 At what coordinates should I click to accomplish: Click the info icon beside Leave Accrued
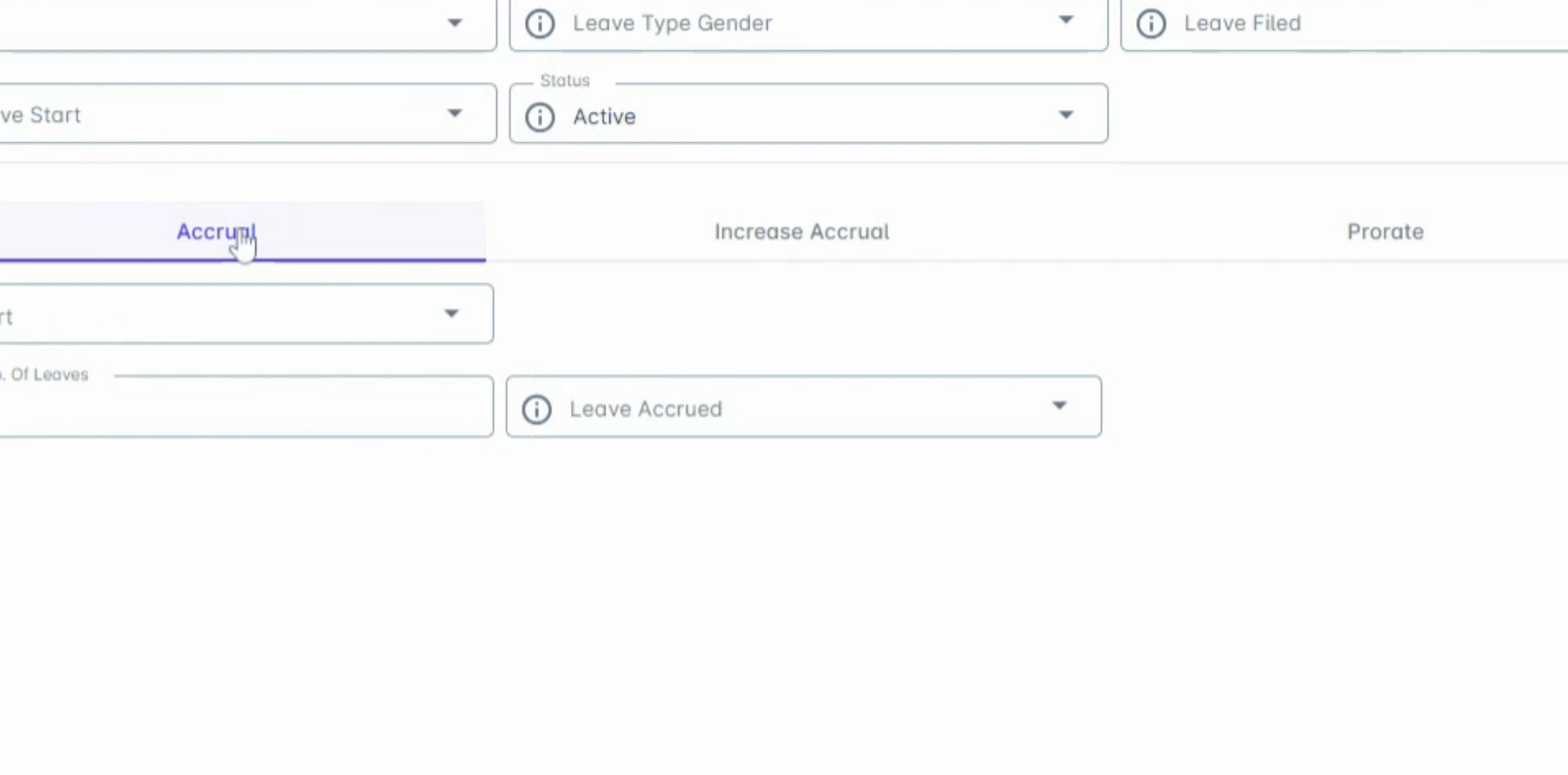537,409
